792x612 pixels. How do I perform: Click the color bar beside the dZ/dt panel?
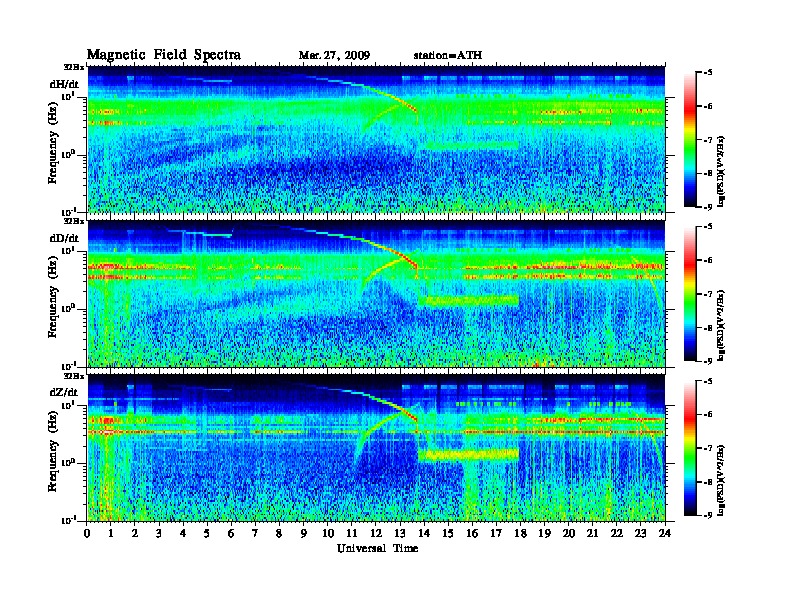tap(690, 448)
